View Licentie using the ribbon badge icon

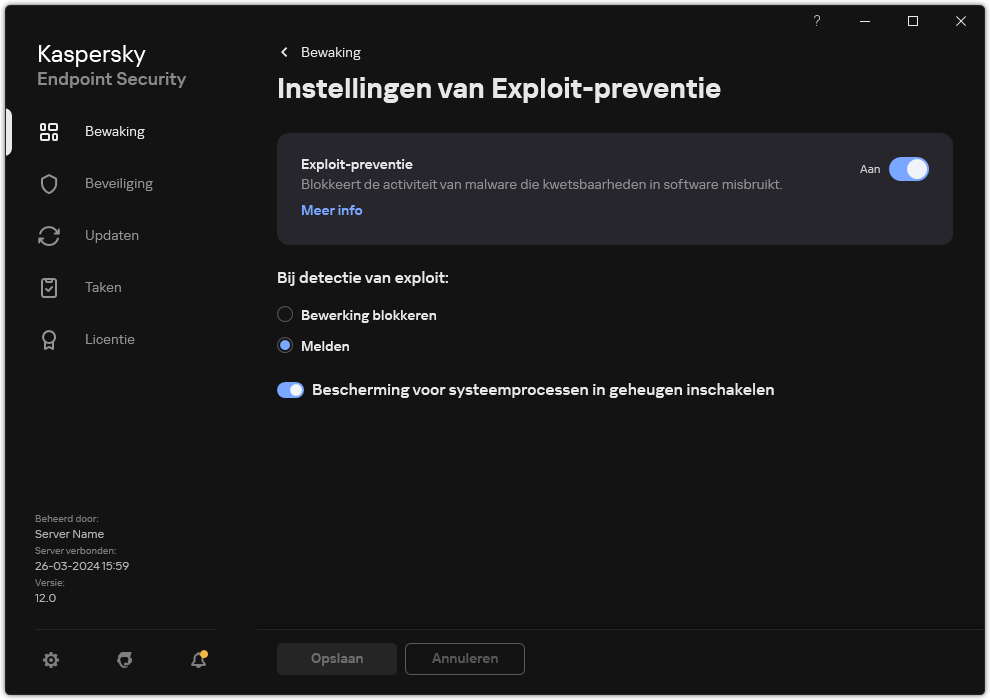(48, 339)
